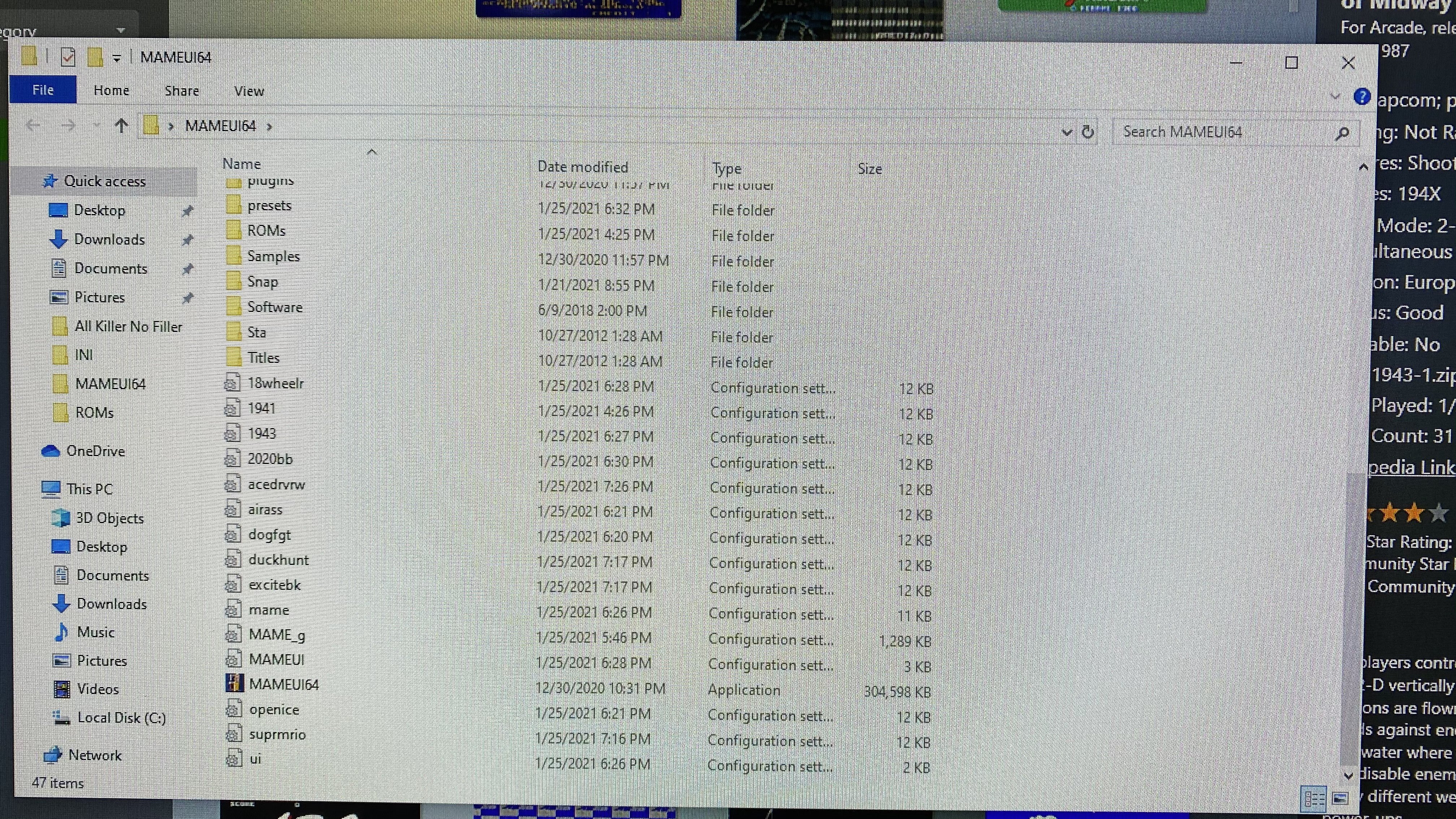Click the search magnifier icon

(x=1342, y=133)
